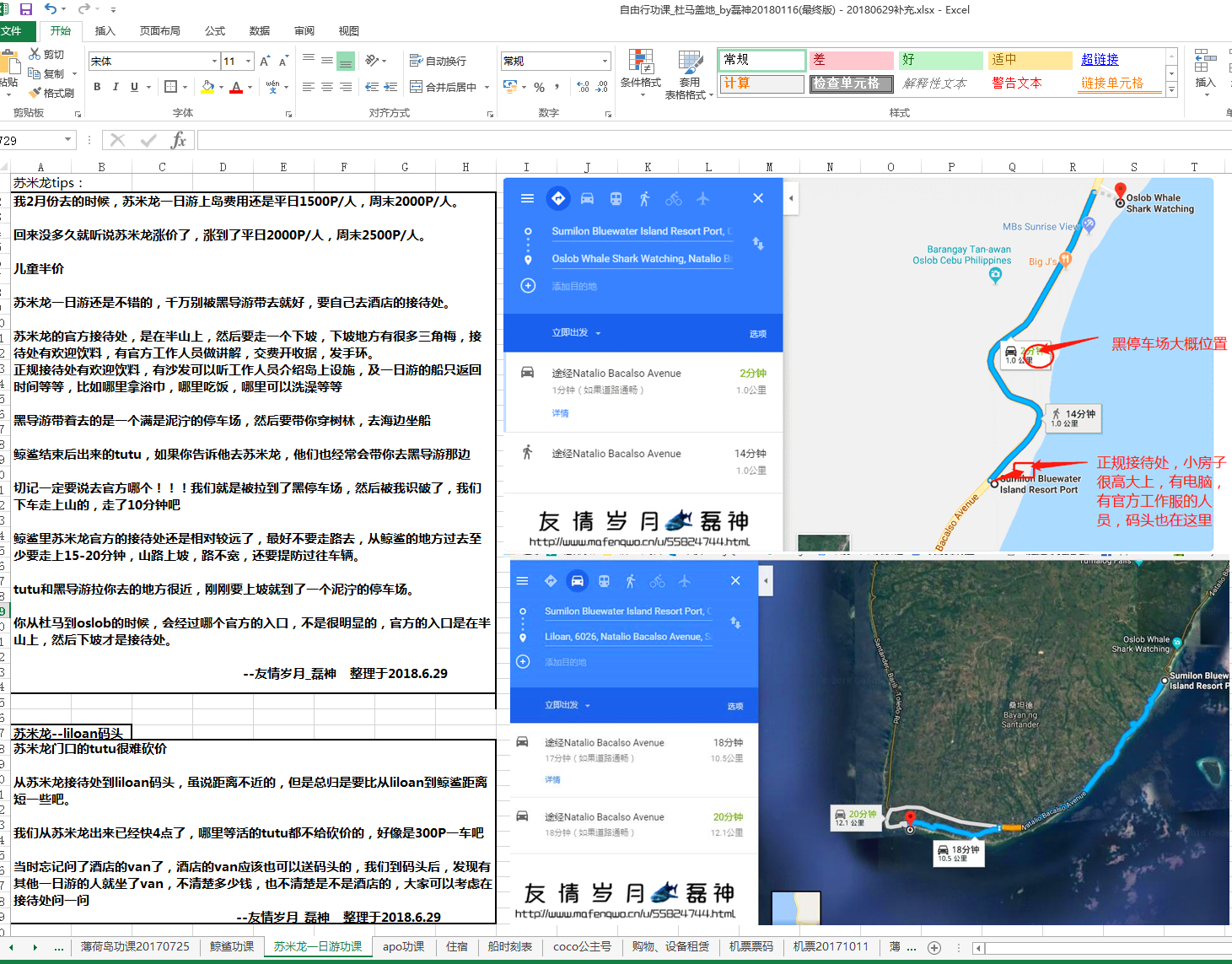Toggle bottom vertical alignment
The height and width of the screenshot is (964, 1232).
pos(346,61)
